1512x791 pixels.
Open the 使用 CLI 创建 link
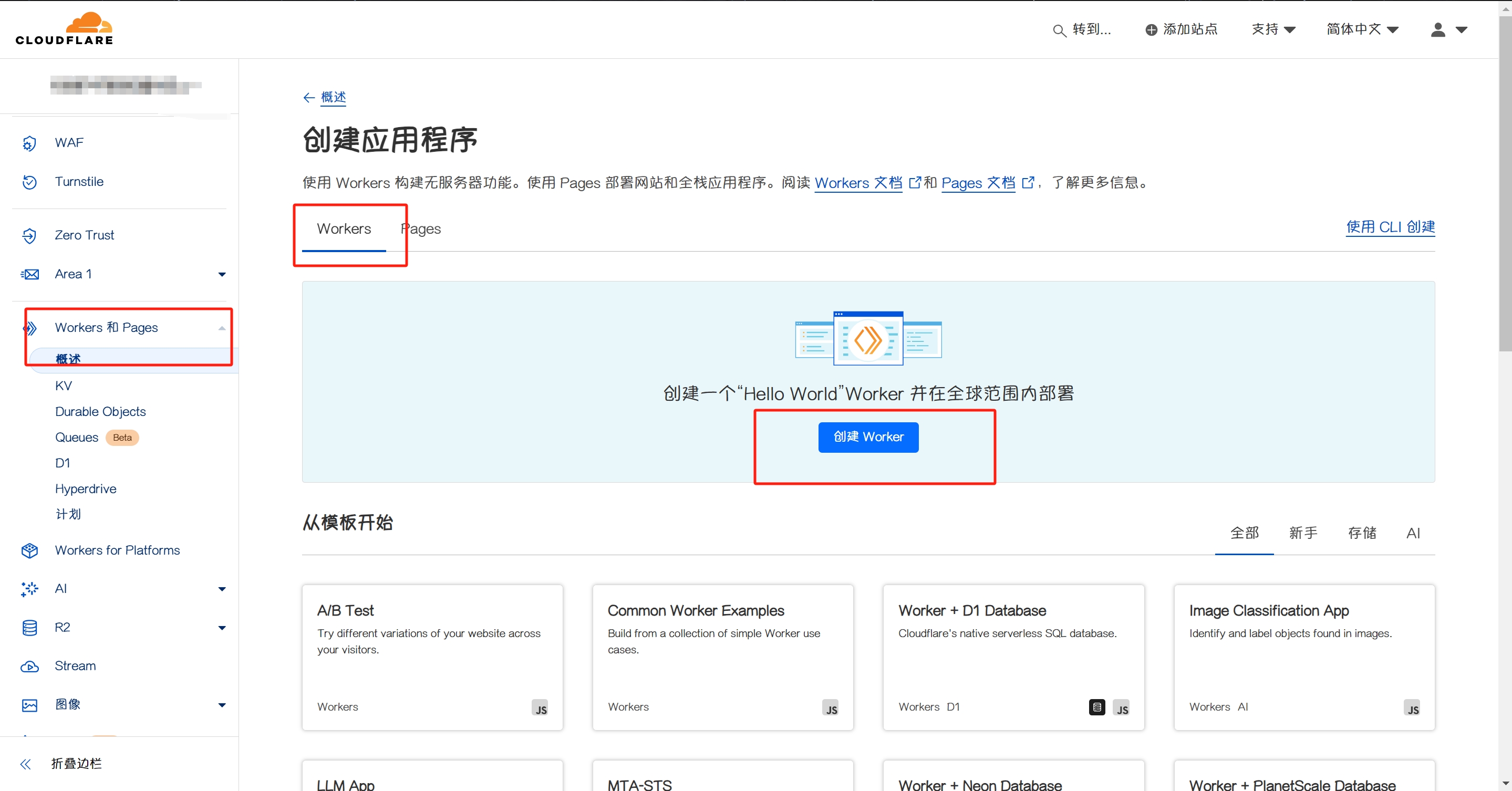[1390, 227]
